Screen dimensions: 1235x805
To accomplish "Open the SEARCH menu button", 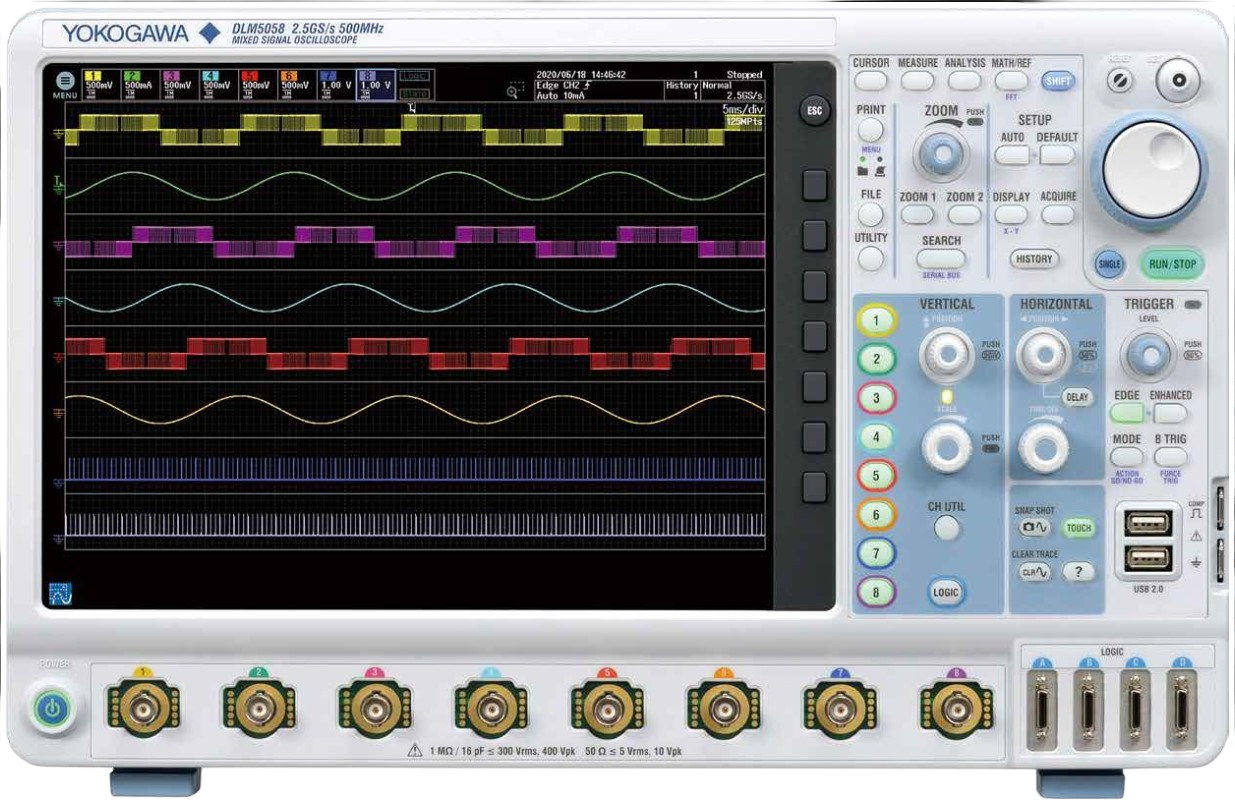I will point(941,258).
